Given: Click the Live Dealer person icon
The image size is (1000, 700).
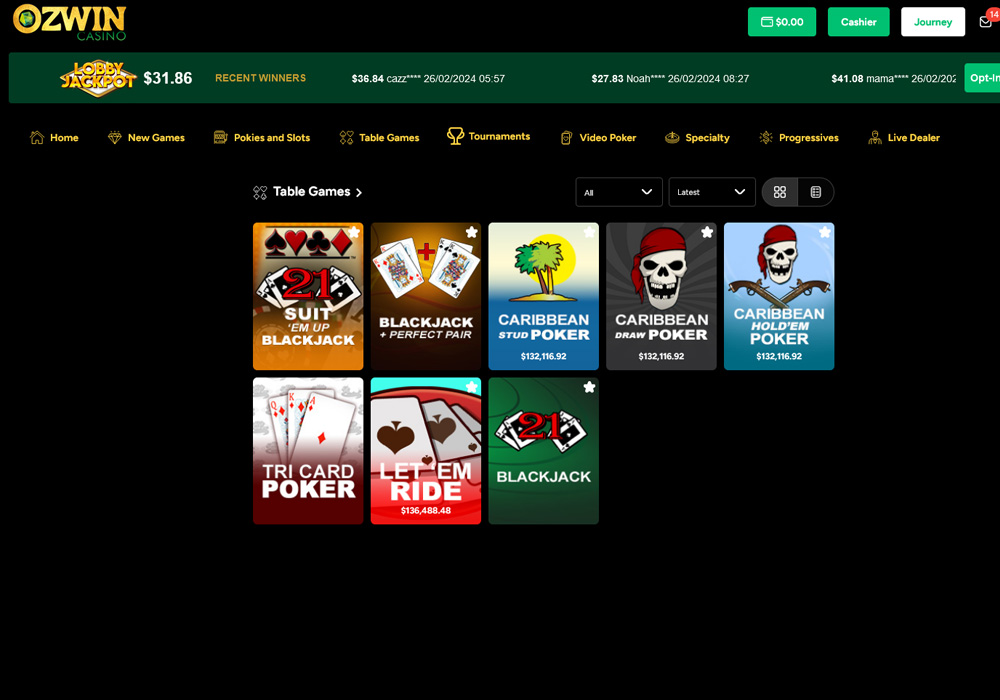Looking at the screenshot, I should point(875,138).
